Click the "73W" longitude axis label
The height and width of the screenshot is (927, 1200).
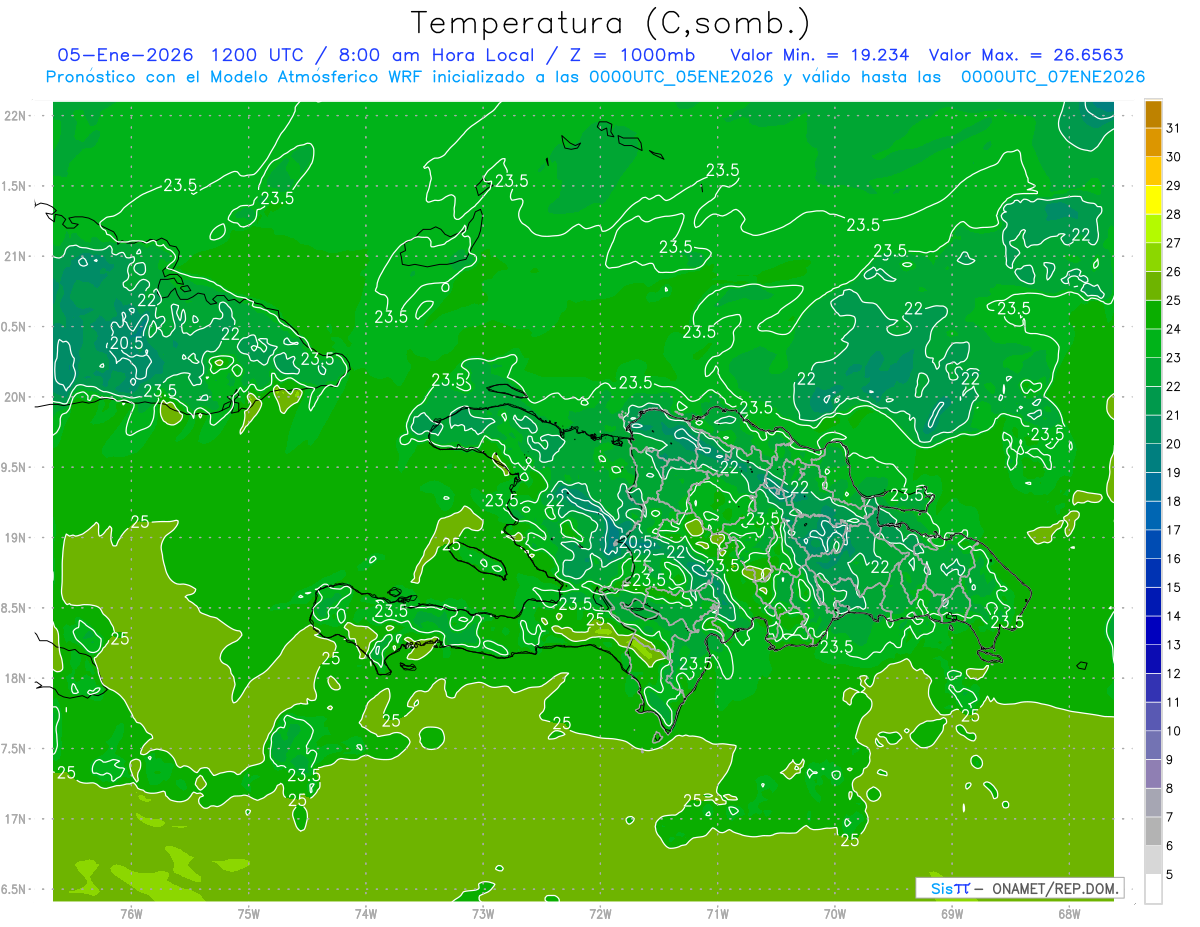point(483,913)
